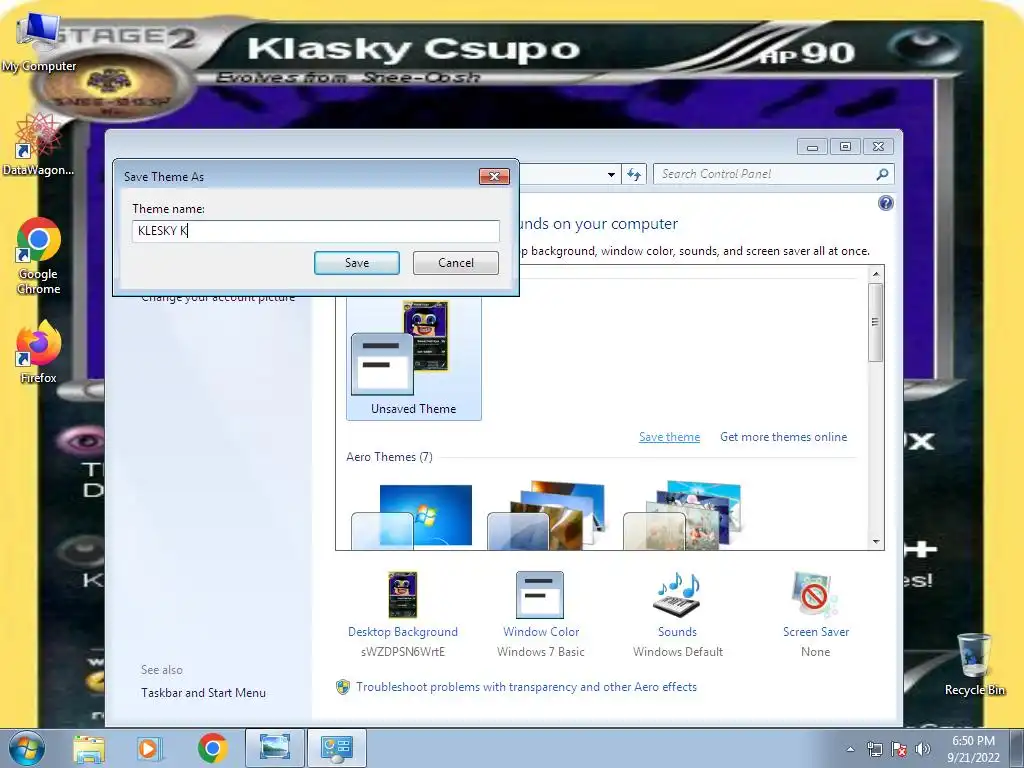Select the Architecture Aero theme thumbnail

click(547, 516)
